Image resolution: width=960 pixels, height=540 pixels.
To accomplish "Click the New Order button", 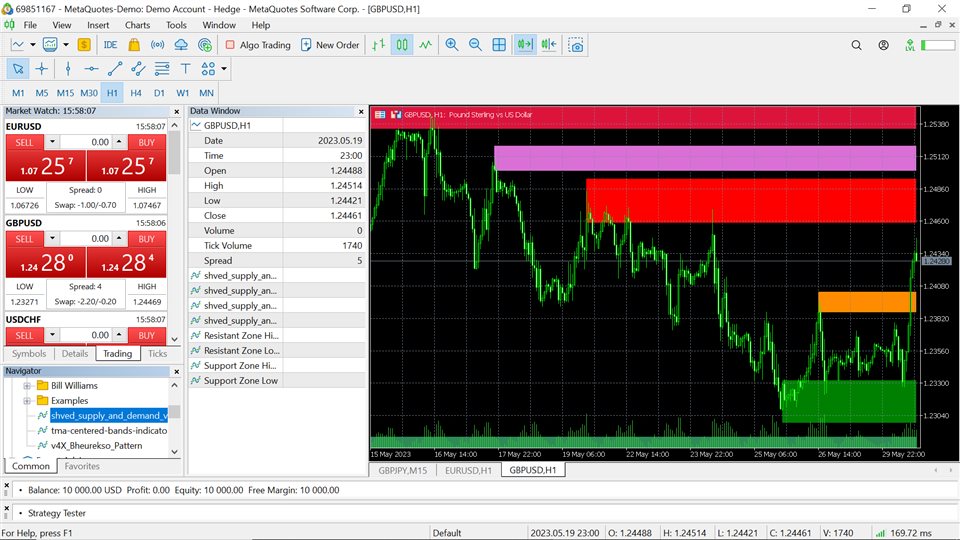I will [330, 45].
